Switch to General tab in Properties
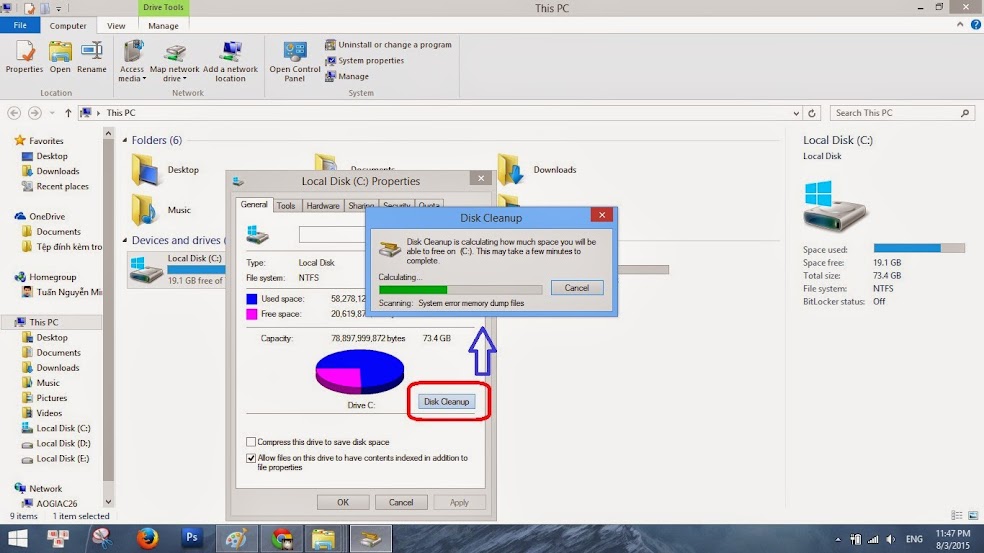 click(x=254, y=205)
